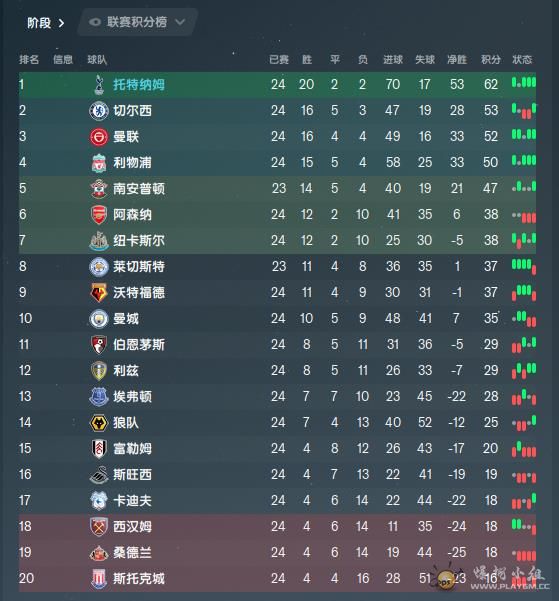
Task: Click the Arsenal club badge
Action: pyautogui.click(x=99, y=215)
